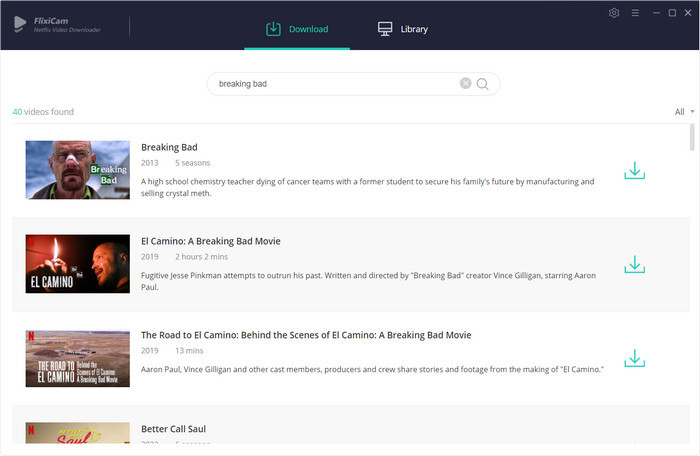Open the settings gear in title bar

click(x=614, y=13)
